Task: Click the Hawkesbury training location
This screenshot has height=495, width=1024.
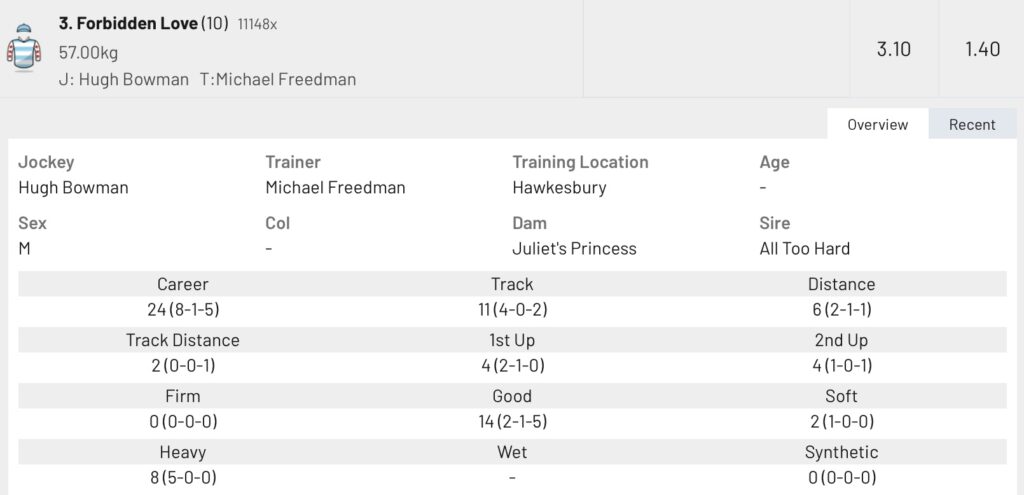Action: coord(559,187)
